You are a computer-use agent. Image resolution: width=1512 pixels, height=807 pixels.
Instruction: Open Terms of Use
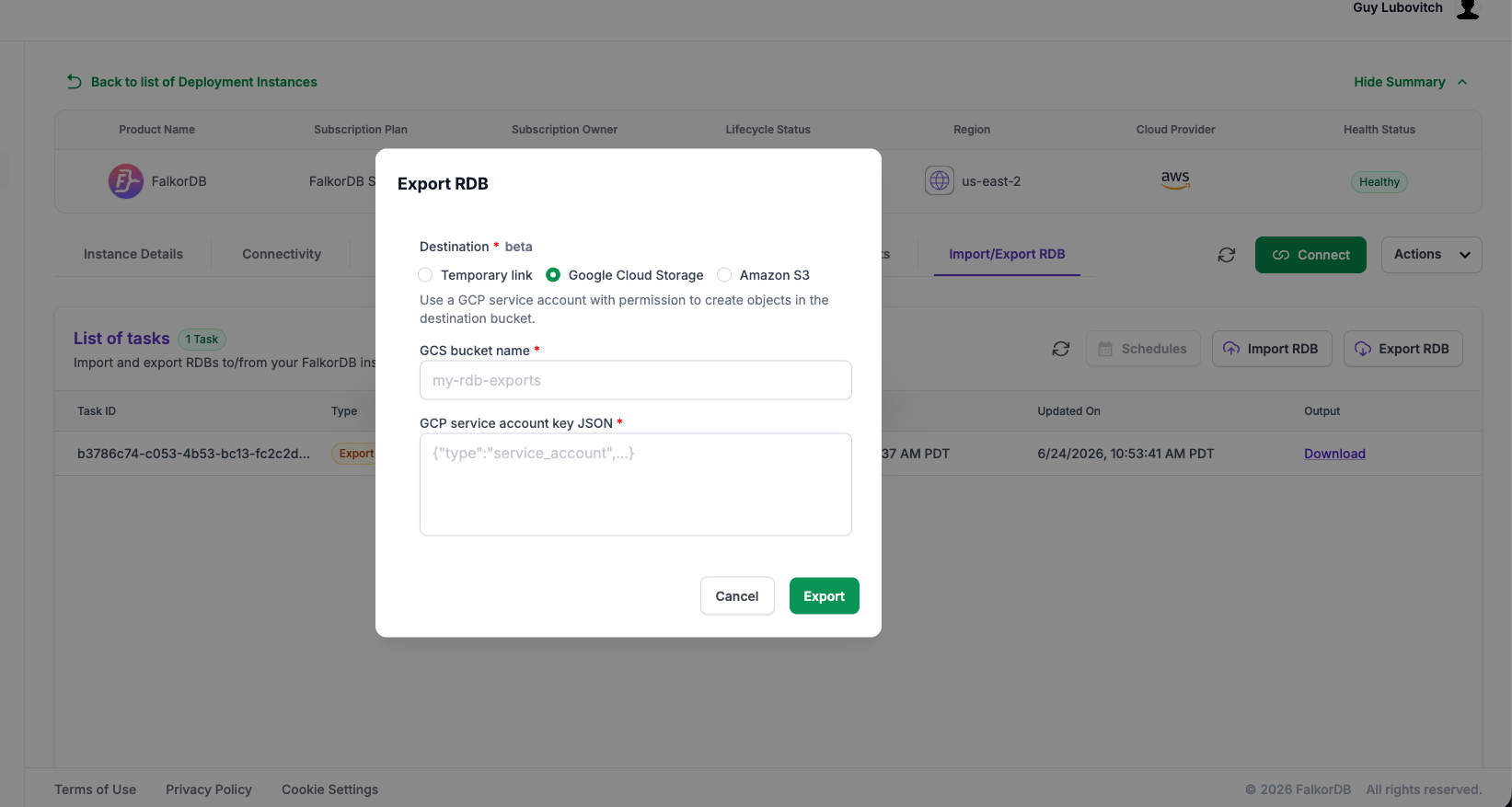tap(96, 790)
